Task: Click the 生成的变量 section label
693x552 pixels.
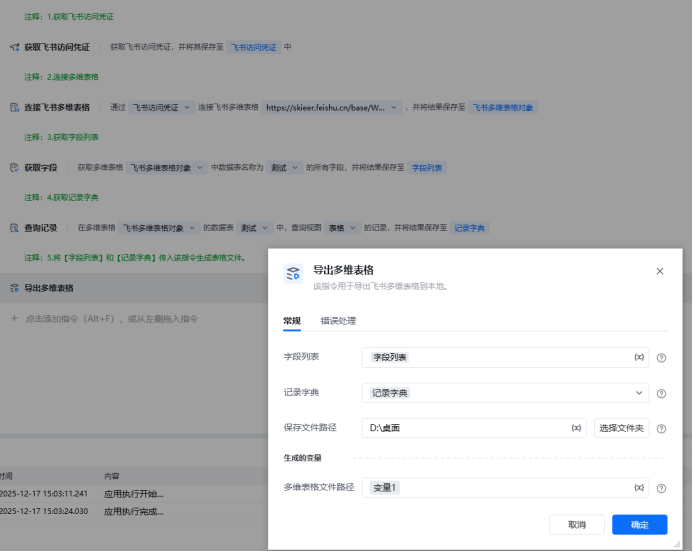Action: (302, 458)
